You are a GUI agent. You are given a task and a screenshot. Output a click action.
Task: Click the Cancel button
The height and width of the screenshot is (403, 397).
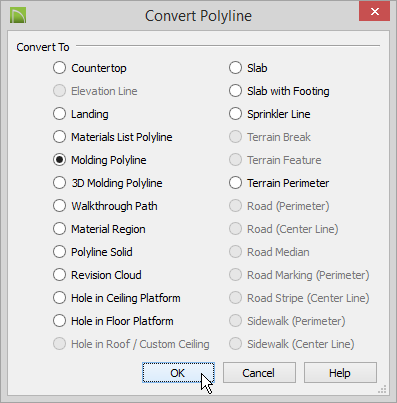point(259,373)
